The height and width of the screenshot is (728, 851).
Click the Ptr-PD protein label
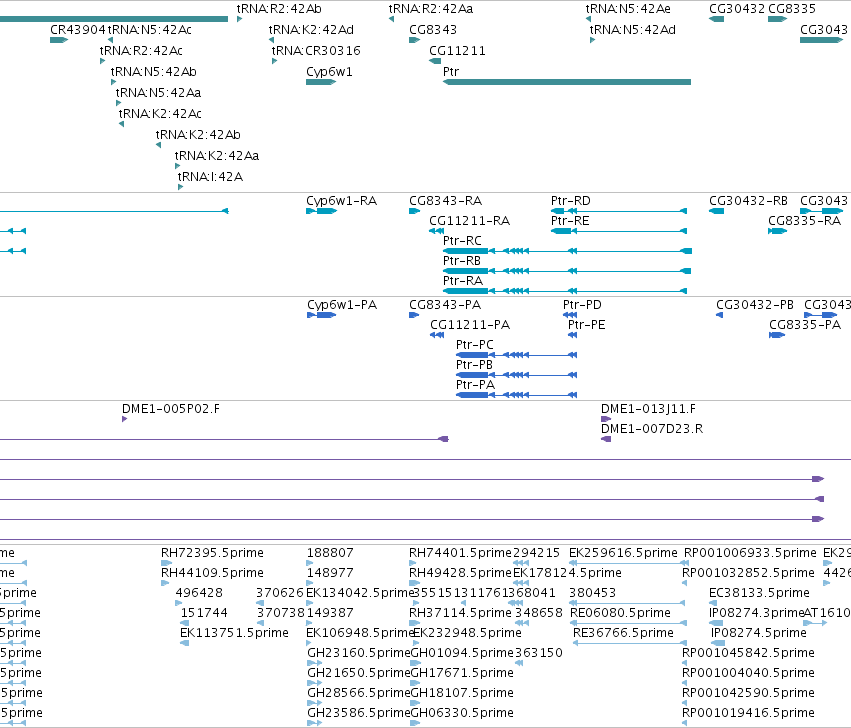582,305
